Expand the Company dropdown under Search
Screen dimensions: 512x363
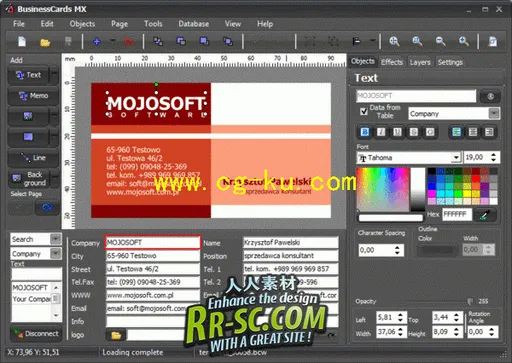point(55,254)
